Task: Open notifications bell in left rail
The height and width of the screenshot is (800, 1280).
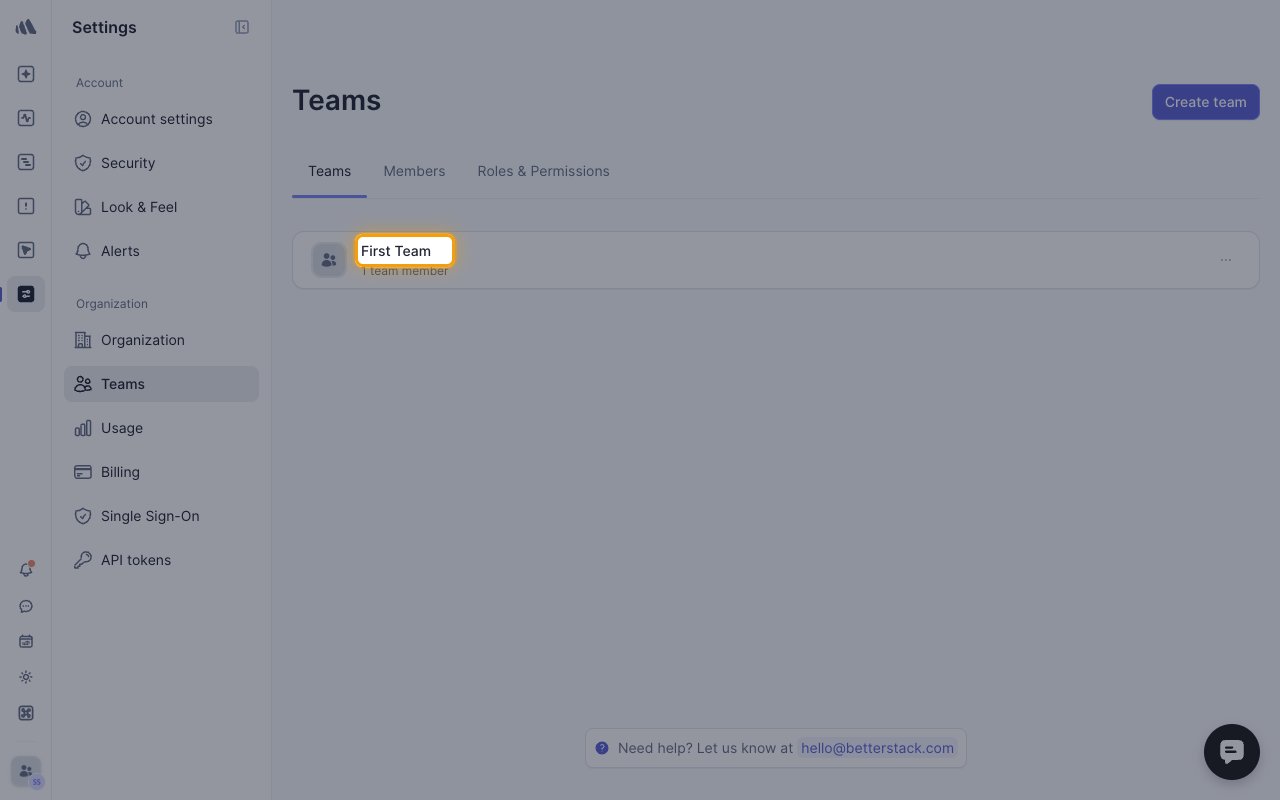Action: click(x=26, y=570)
